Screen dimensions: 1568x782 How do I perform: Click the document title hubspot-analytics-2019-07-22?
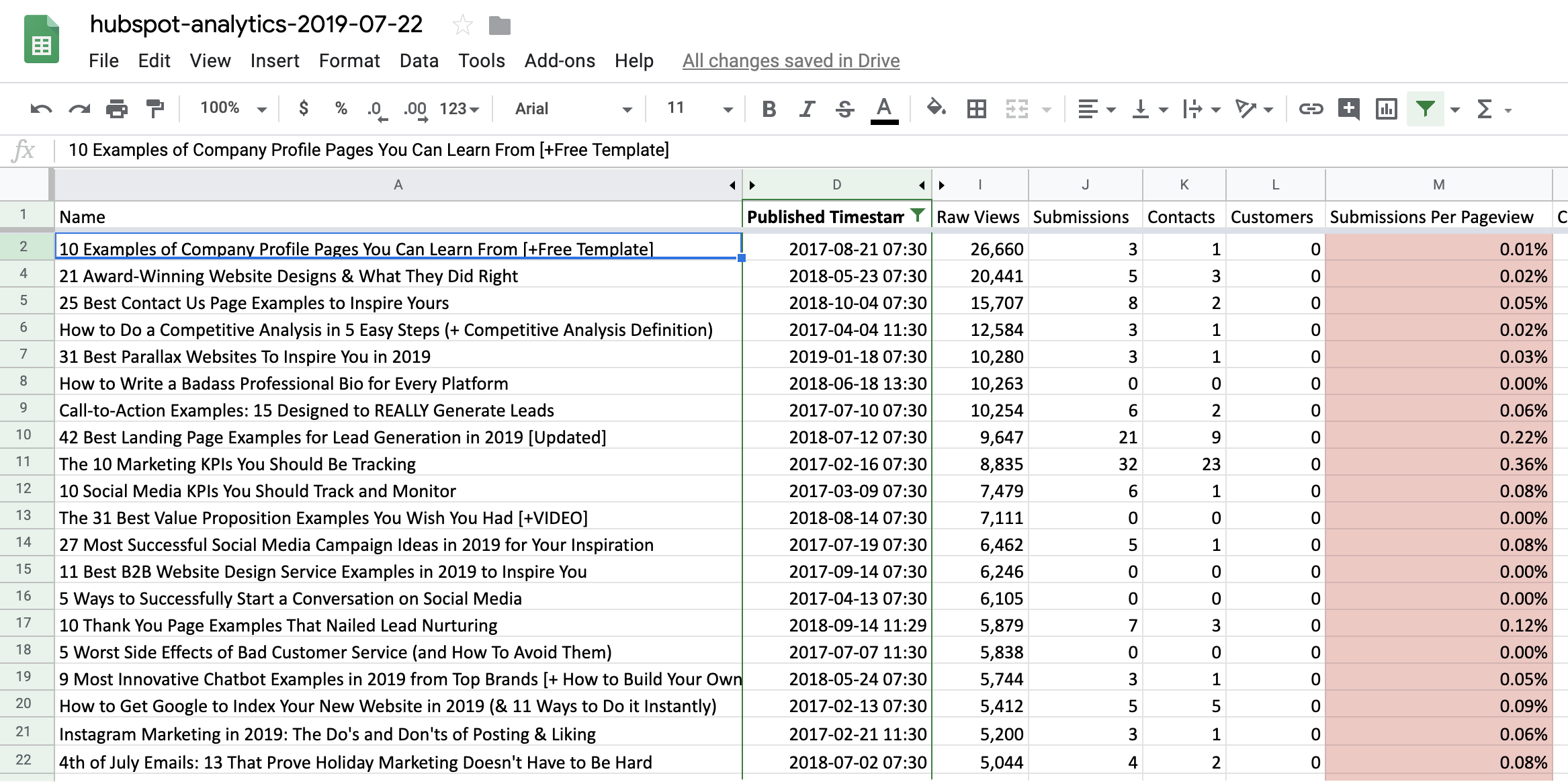(256, 25)
